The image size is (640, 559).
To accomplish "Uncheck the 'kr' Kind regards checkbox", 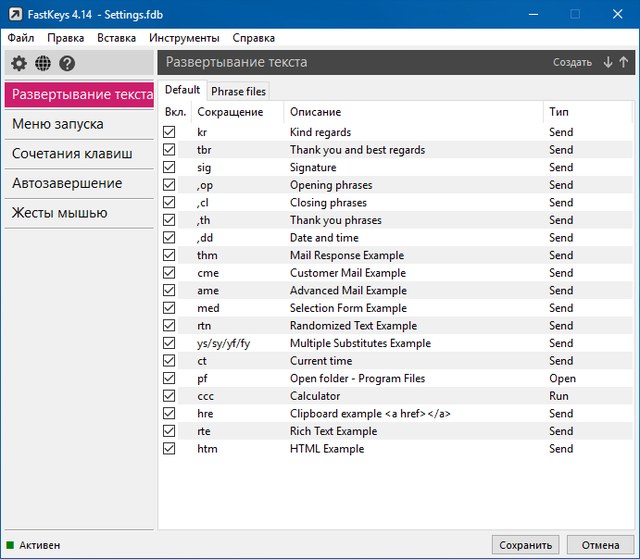I will (x=169, y=132).
